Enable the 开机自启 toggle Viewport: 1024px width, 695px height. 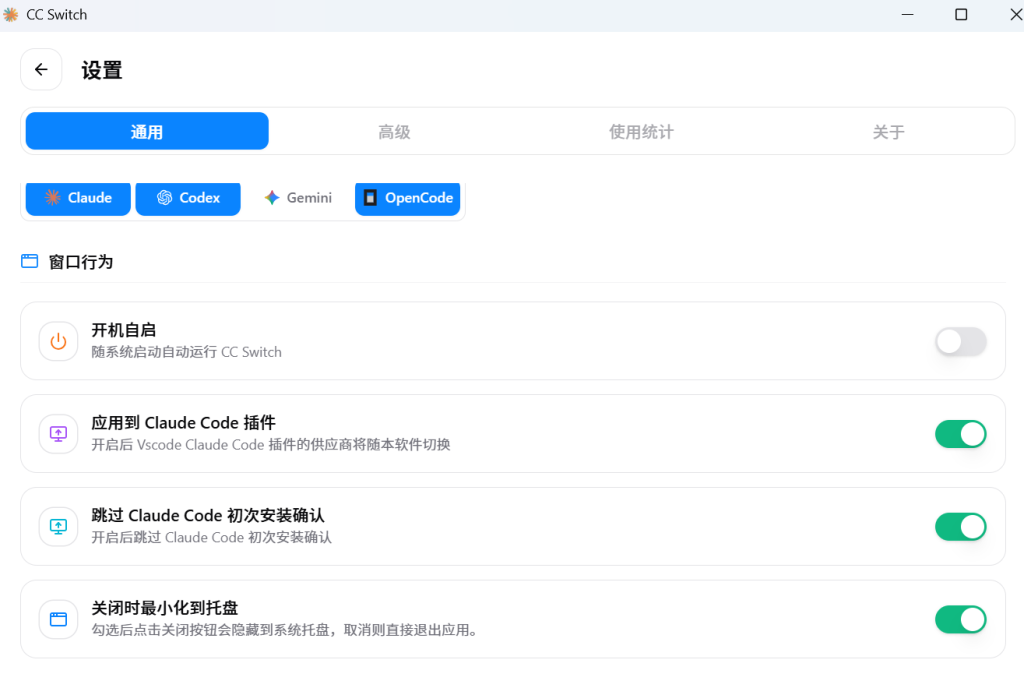[x=960, y=341]
